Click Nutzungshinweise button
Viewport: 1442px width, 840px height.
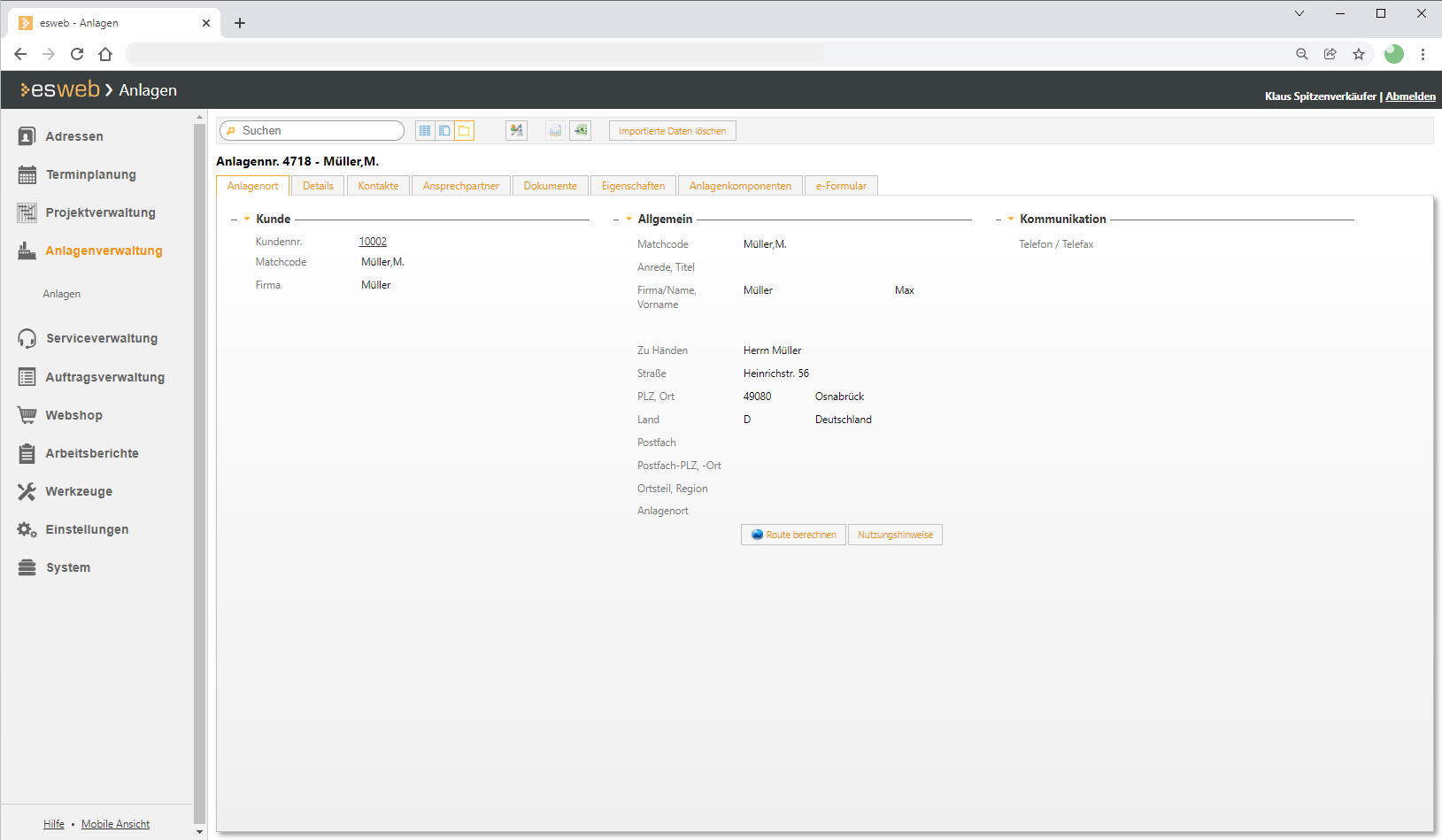[895, 535]
